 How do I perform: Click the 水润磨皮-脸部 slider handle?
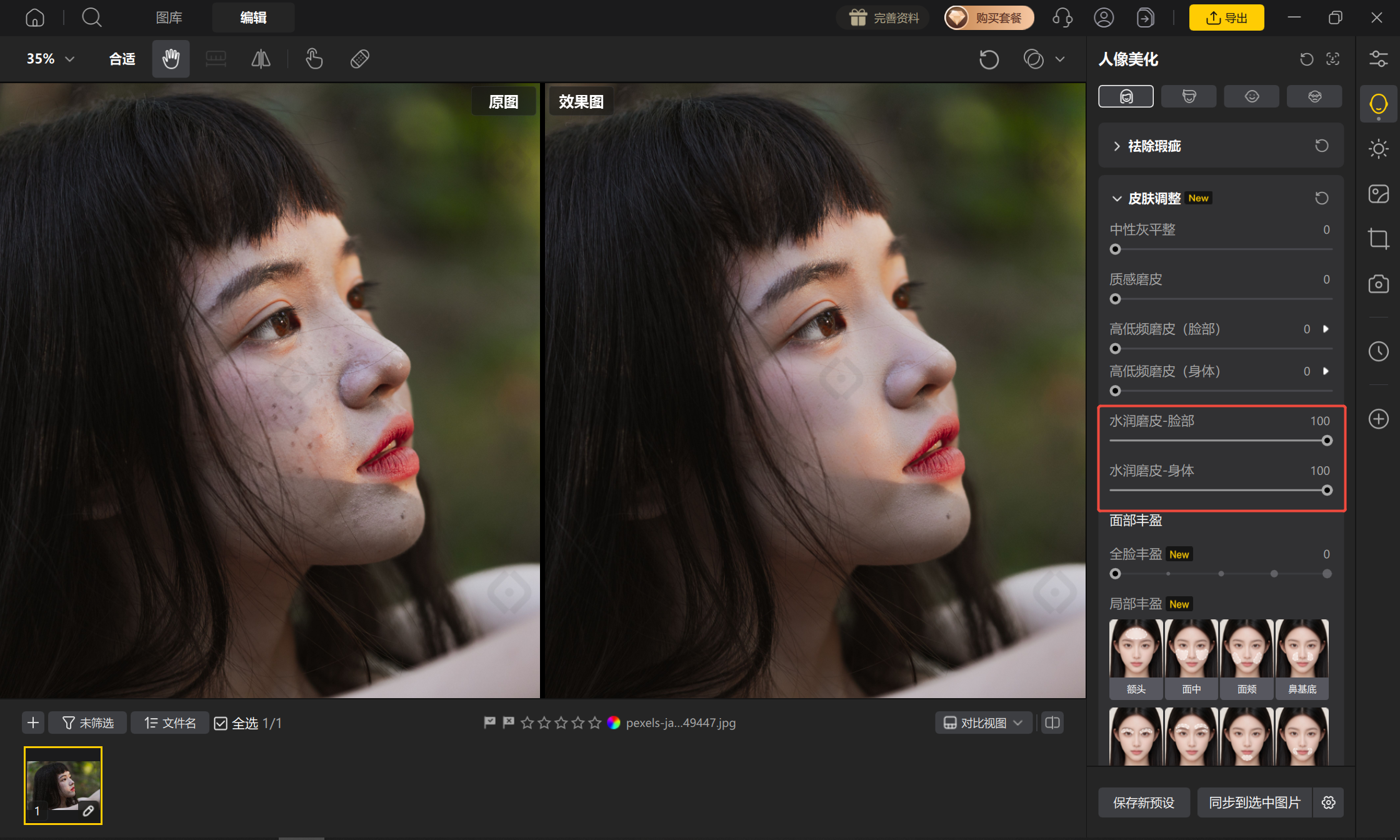[x=1327, y=441]
